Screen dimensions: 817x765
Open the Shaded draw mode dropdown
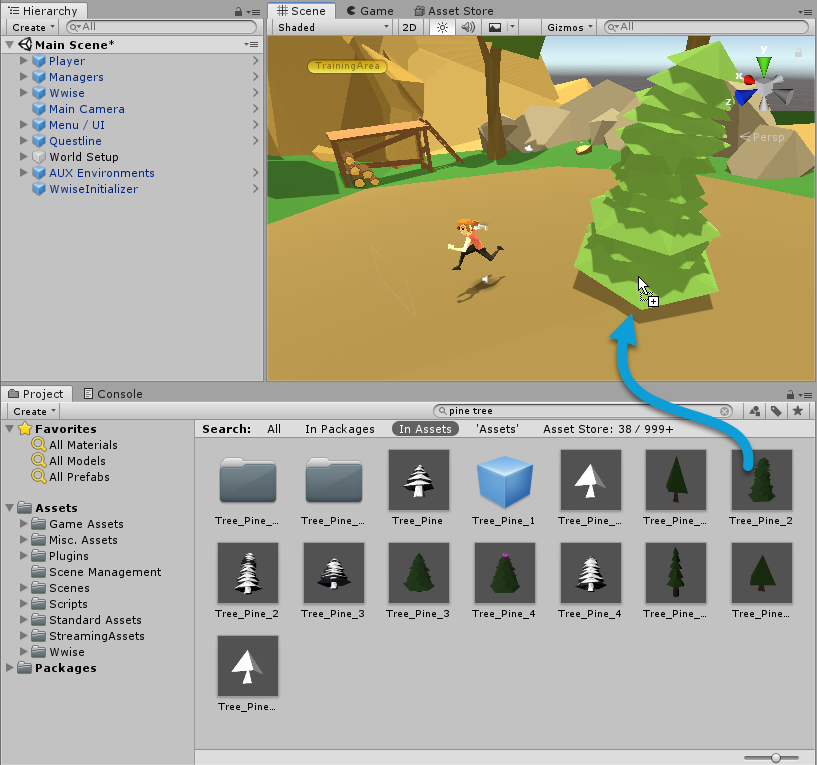coord(333,27)
